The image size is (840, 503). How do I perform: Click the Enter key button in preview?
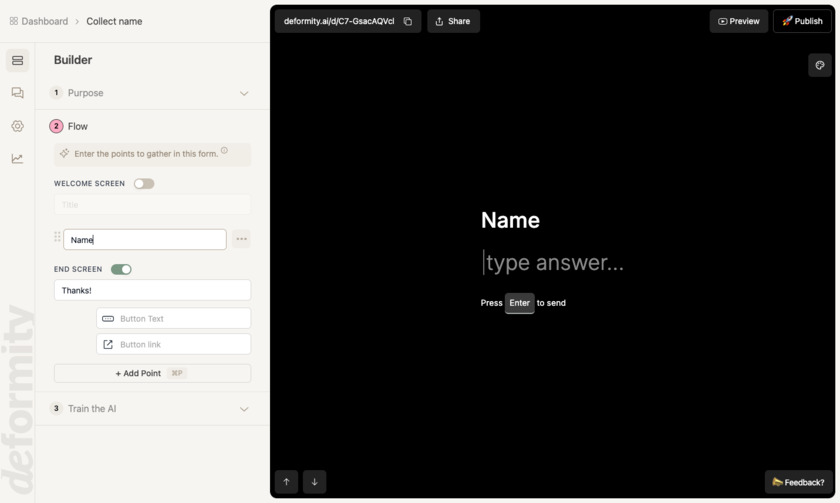point(519,303)
